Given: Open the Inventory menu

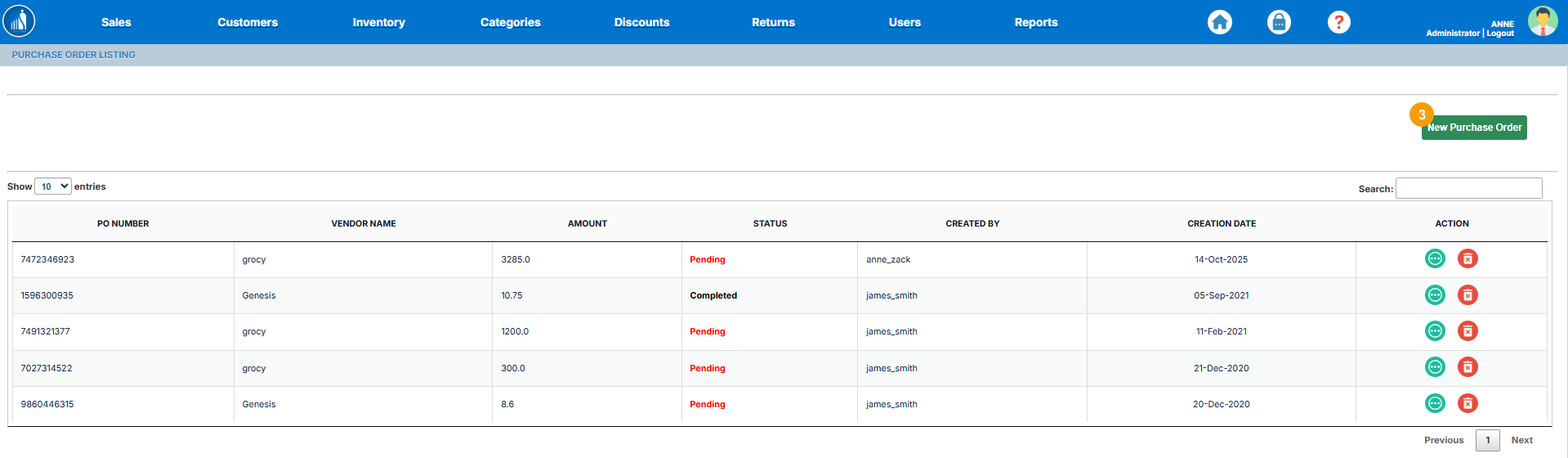Looking at the screenshot, I should tap(378, 22).
